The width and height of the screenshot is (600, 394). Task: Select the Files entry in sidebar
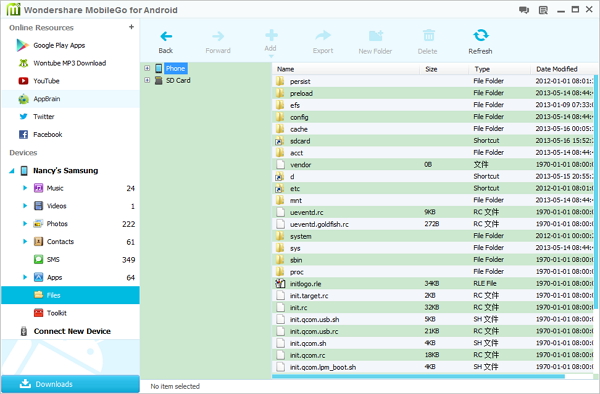pos(70,295)
